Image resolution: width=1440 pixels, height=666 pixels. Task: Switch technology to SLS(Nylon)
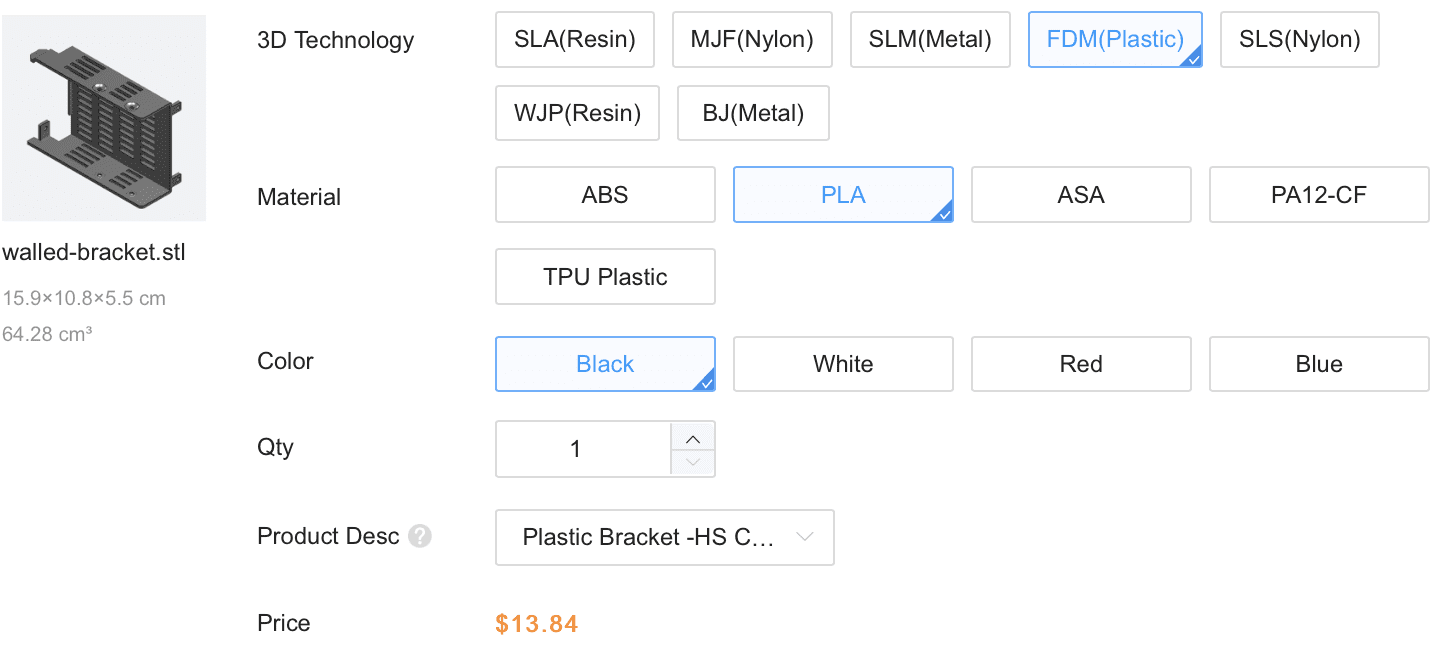pos(1299,40)
